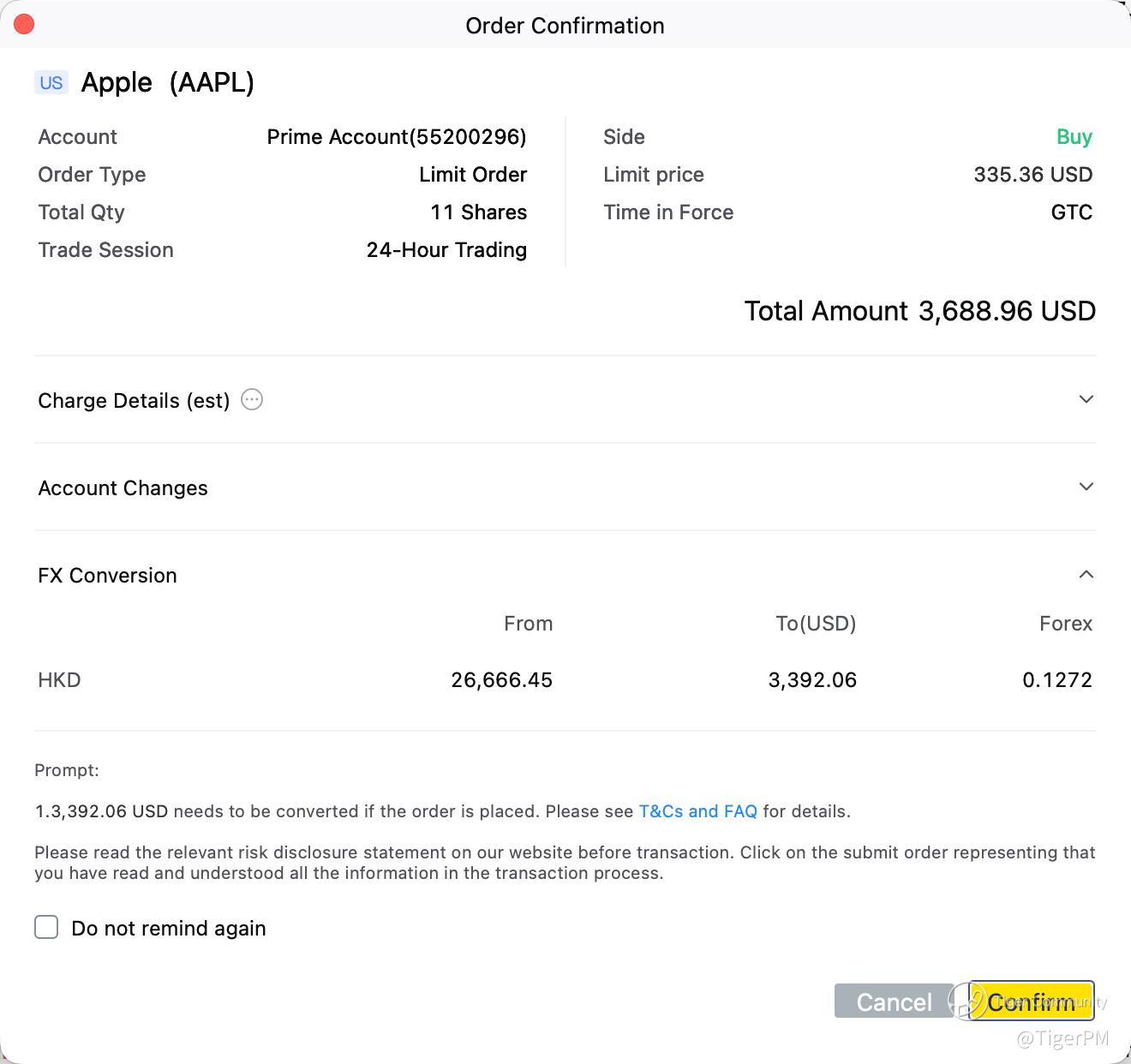
Task: Collapse the FX Conversion section chevron
Action: pyautogui.click(x=1086, y=574)
